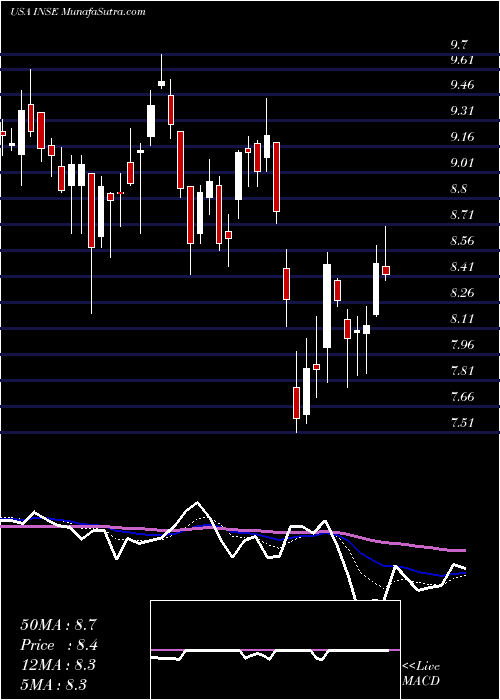Click the last red candlestick near 8.41
The height and width of the screenshot is (700, 500).
pos(386,270)
